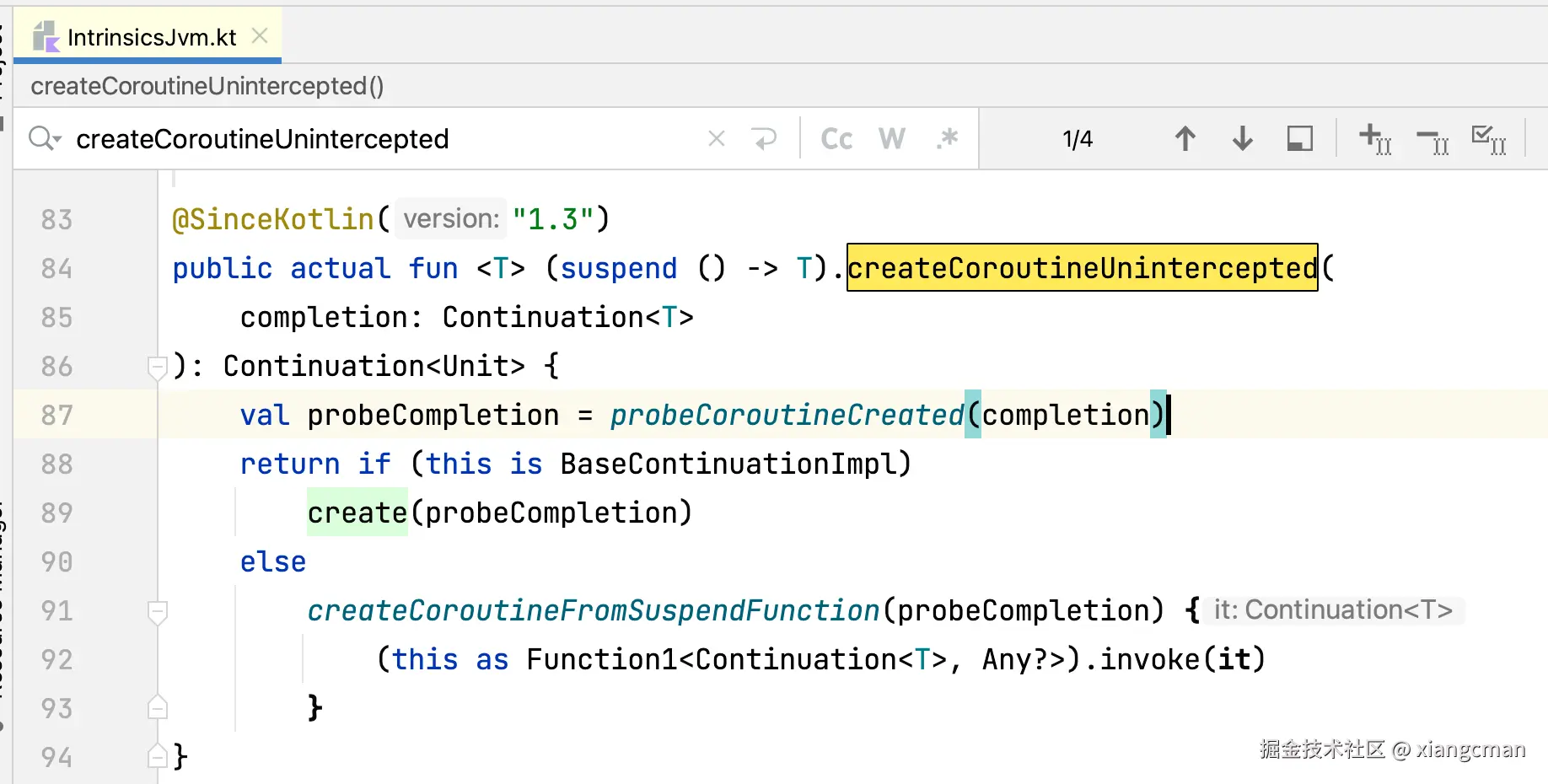1548x784 pixels.
Task: Collapse lambda fold marker at line 91
Action: coord(157,612)
